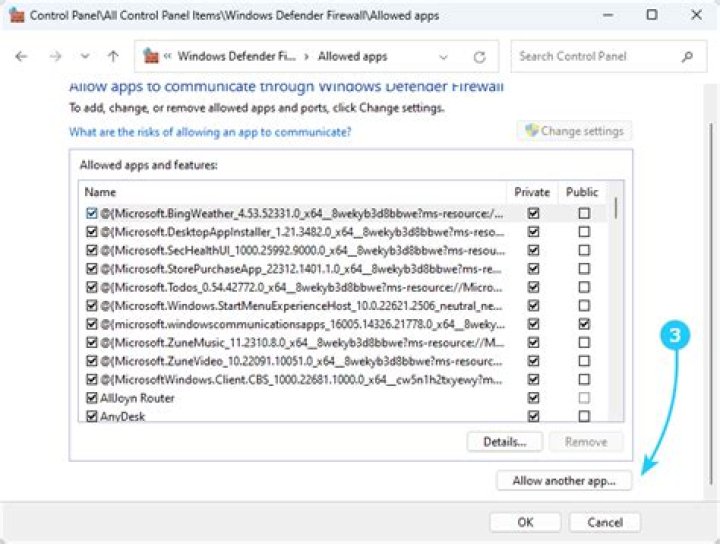The height and width of the screenshot is (544, 720).
Task: Toggle Public checkbox for BingWeather
Action: tap(584, 213)
